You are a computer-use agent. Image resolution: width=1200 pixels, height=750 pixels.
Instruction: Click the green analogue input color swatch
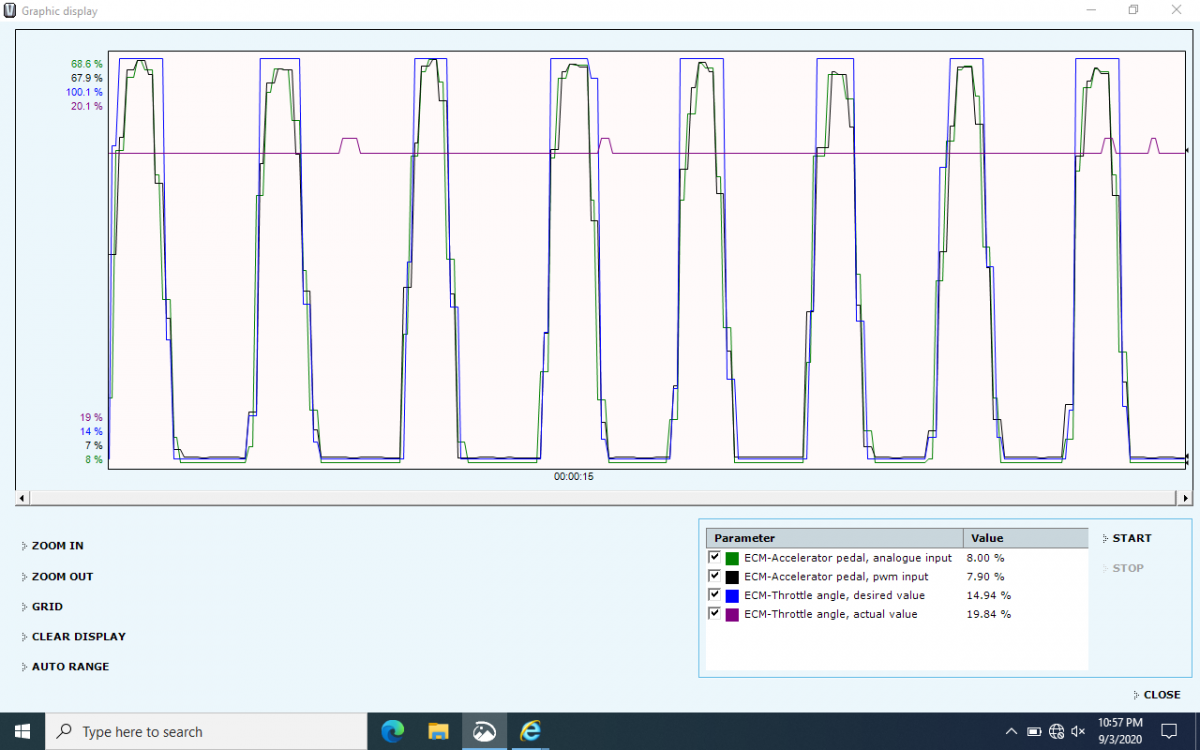coord(732,558)
